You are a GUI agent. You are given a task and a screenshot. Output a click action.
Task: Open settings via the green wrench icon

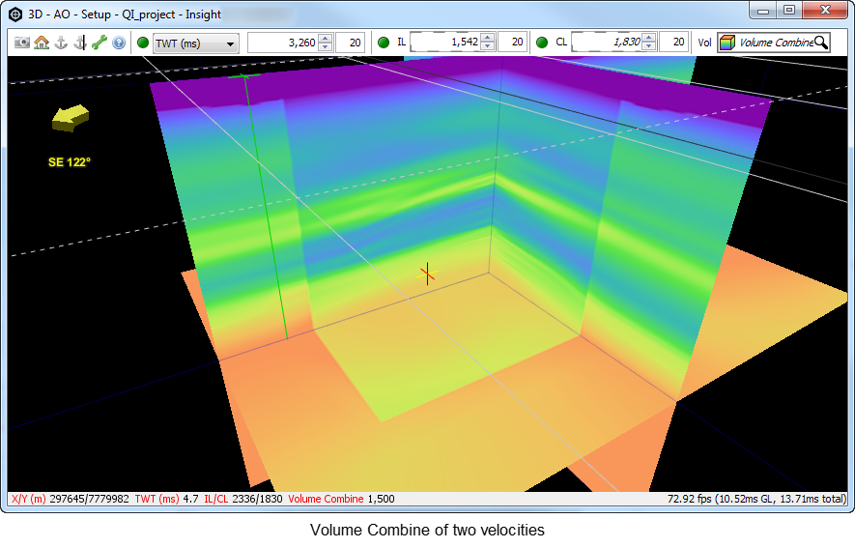[x=99, y=43]
